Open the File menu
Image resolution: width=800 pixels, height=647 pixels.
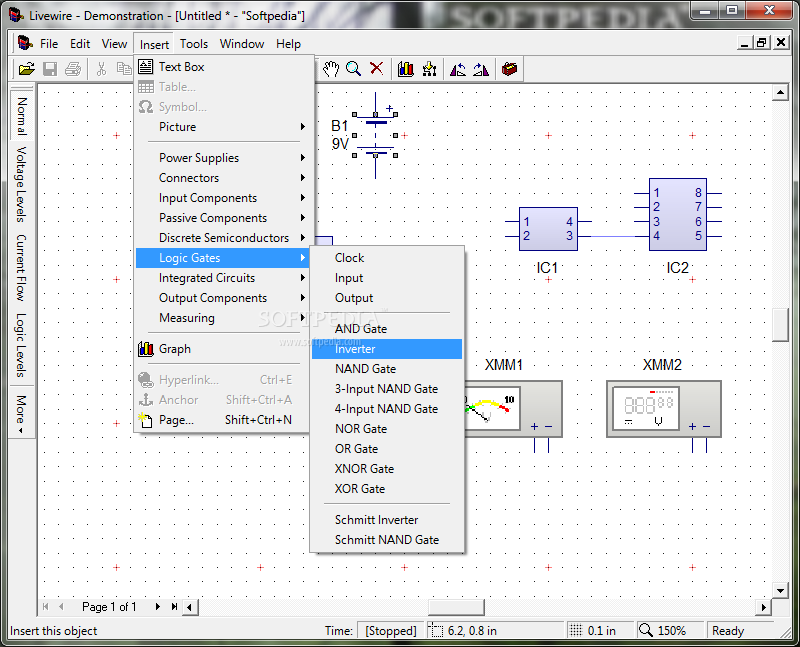[49, 44]
